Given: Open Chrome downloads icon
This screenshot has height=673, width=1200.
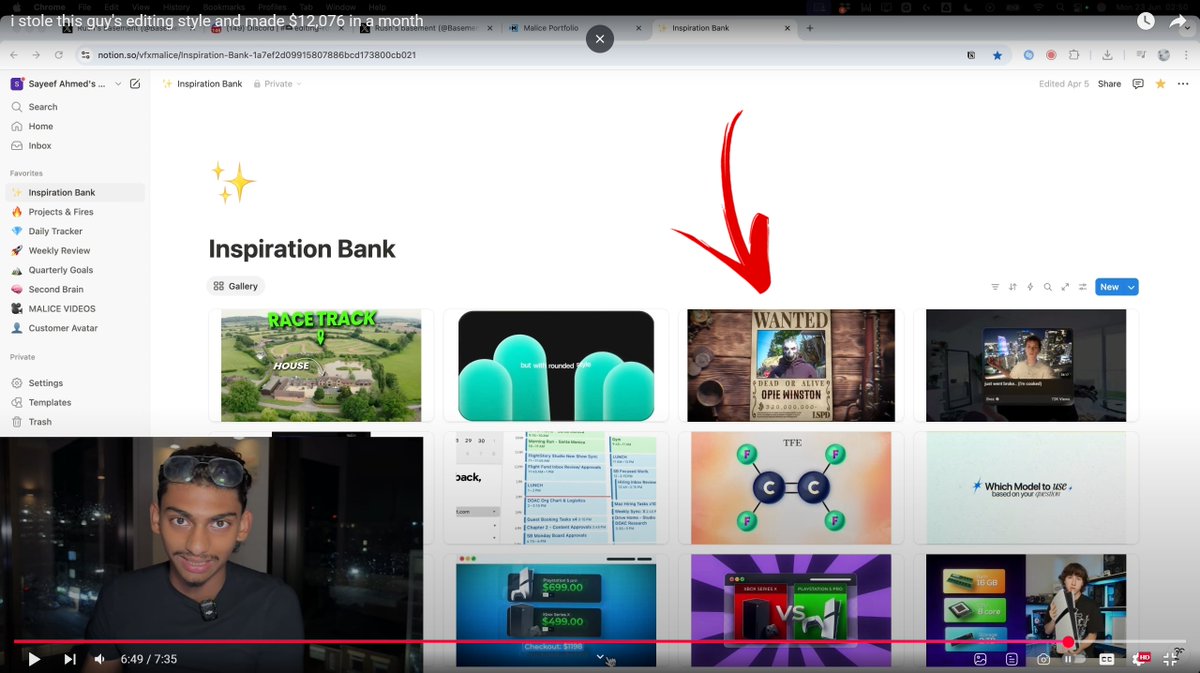Looking at the screenshot, I should 1108,55.
